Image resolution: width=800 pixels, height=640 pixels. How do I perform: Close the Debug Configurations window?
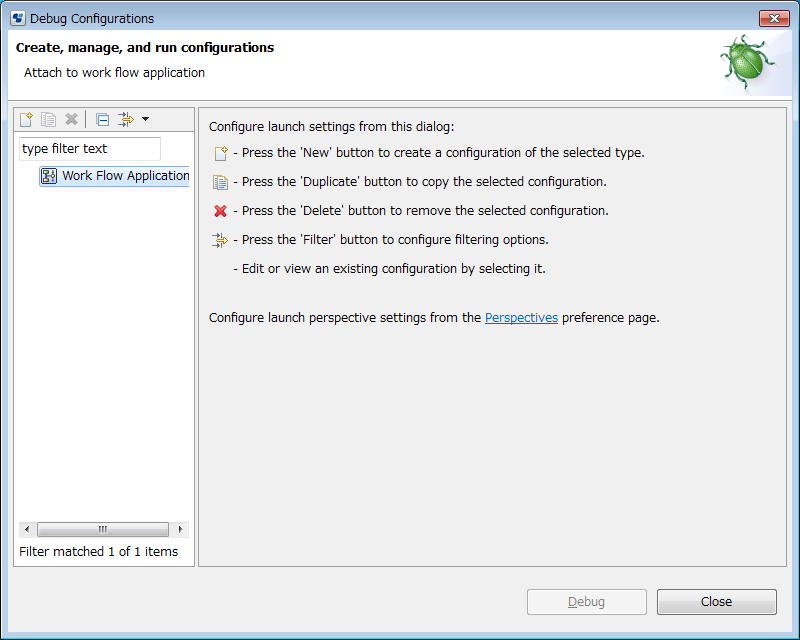[774, 18]
